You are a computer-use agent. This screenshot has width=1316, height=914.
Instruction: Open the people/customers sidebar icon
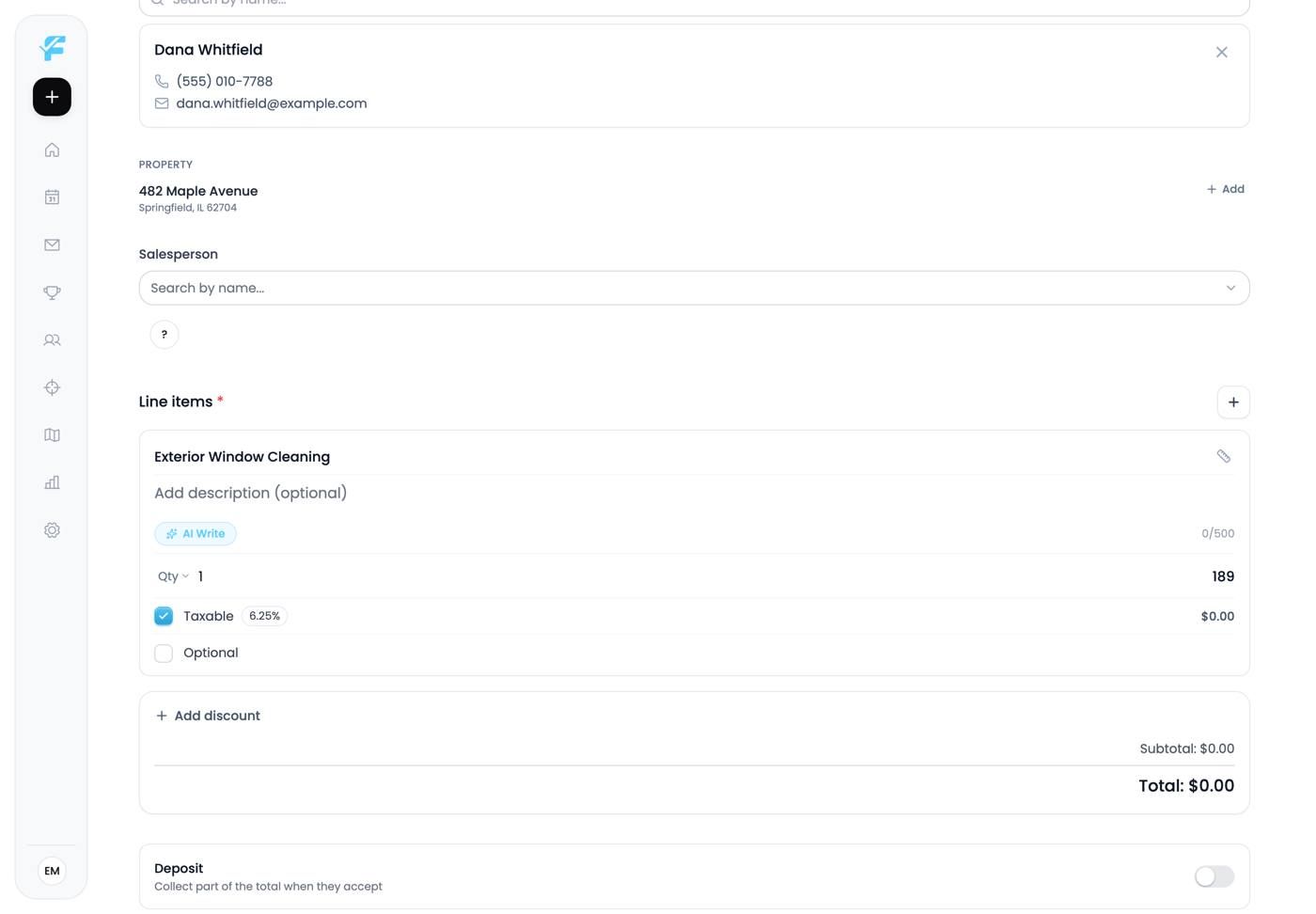tap(52, 340)
